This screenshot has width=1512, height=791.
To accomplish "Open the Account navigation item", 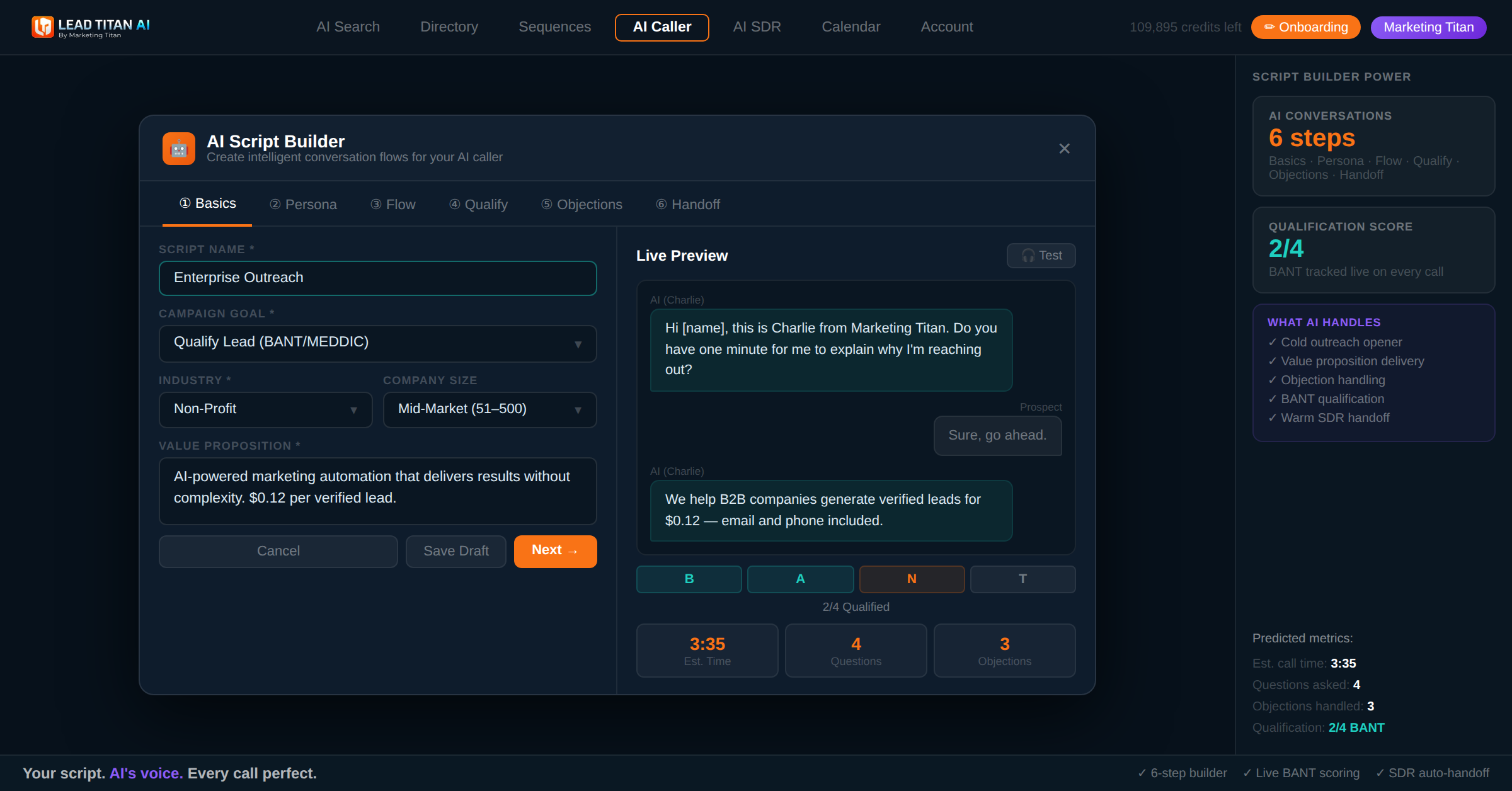I will coord(946,27).
